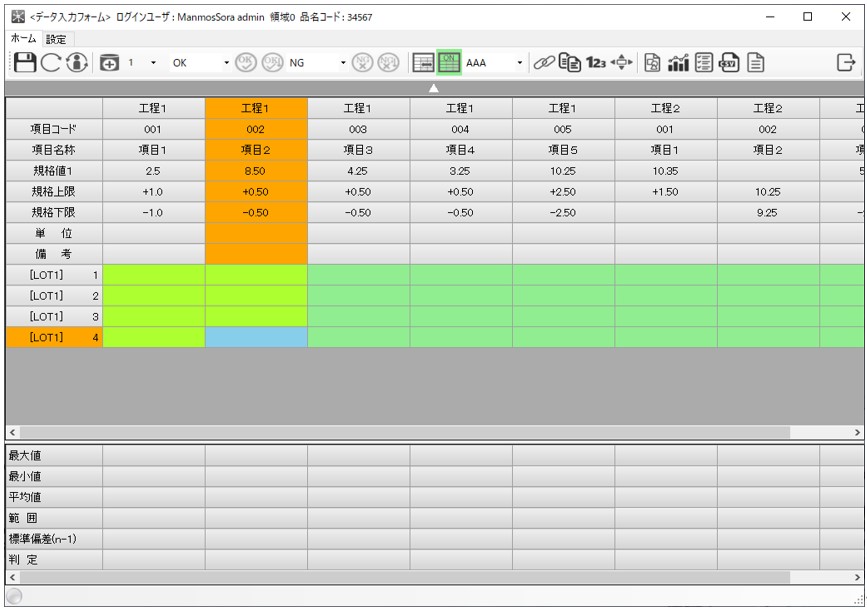Click the 123 numbering icon
The image size is (867, 608).
(596, 63)
